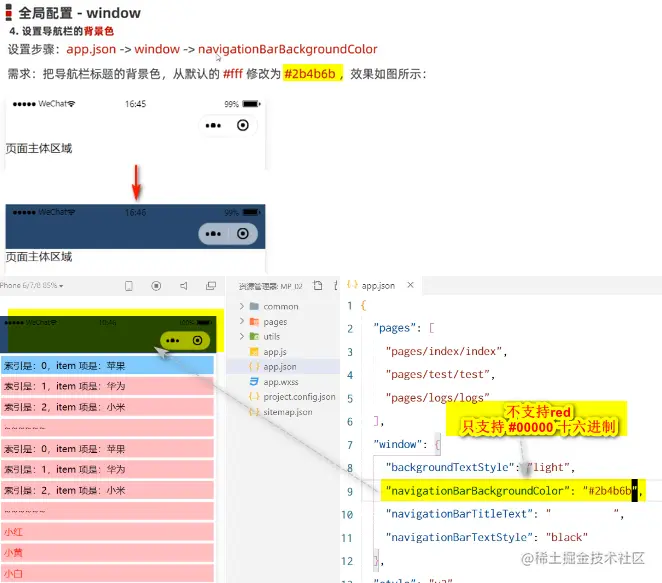Click blue row 索引是: 0, item 项是: 苹果
Image resolution: width=662 pixels, height=583 pixels.
[107, 366]
